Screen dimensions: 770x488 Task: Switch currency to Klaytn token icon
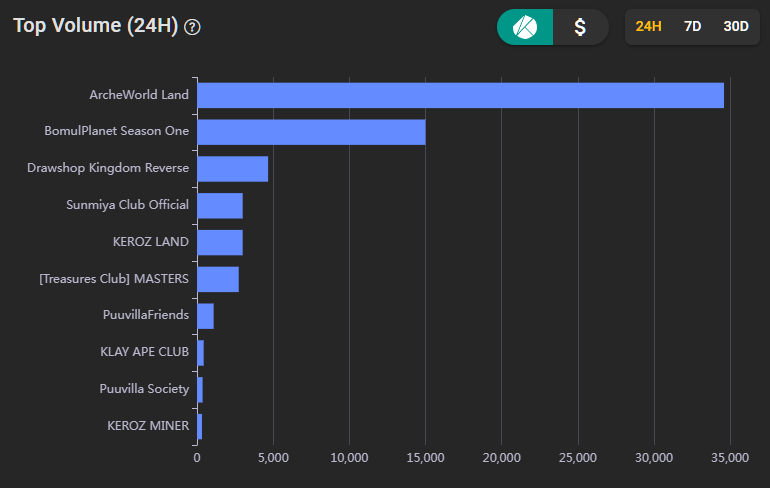[525, 27]
